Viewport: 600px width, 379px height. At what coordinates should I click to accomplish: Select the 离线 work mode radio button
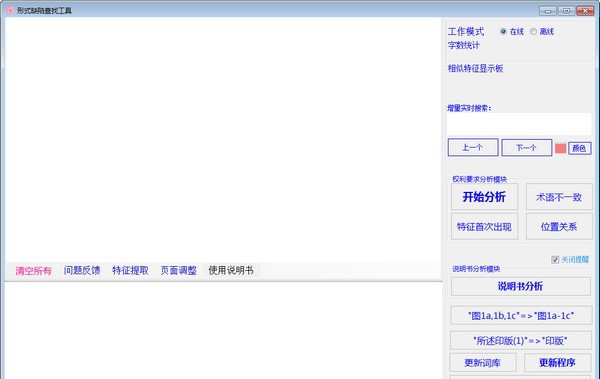point(533,31)
